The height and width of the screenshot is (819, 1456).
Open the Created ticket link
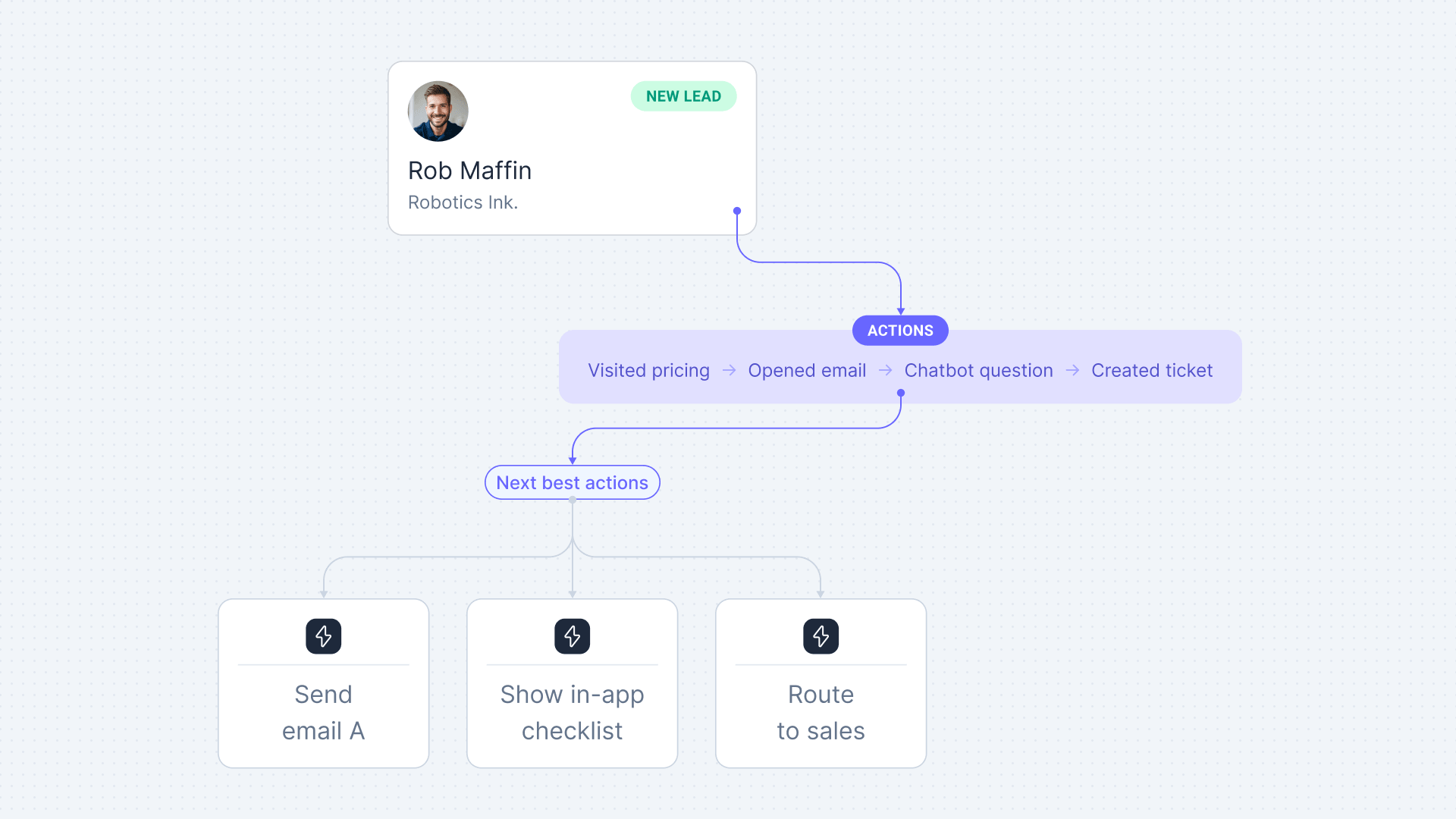(x=1152, y=370)
